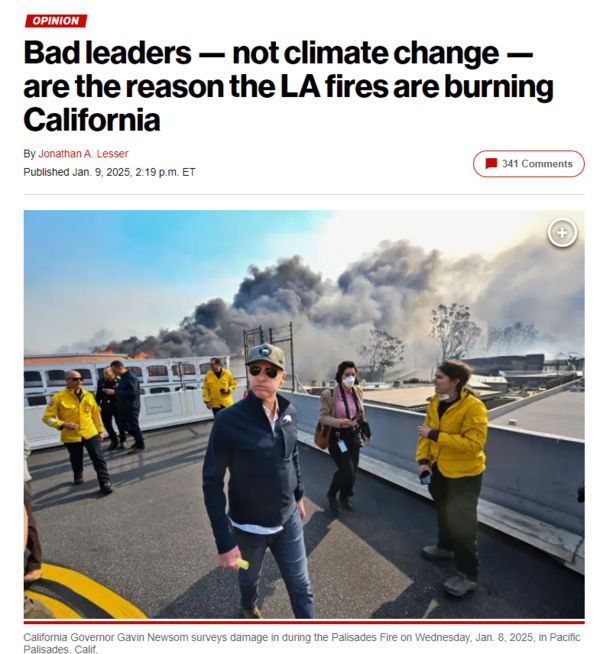
Task: Select the published date Jan. 9, 2025
Action: (101, 172)
